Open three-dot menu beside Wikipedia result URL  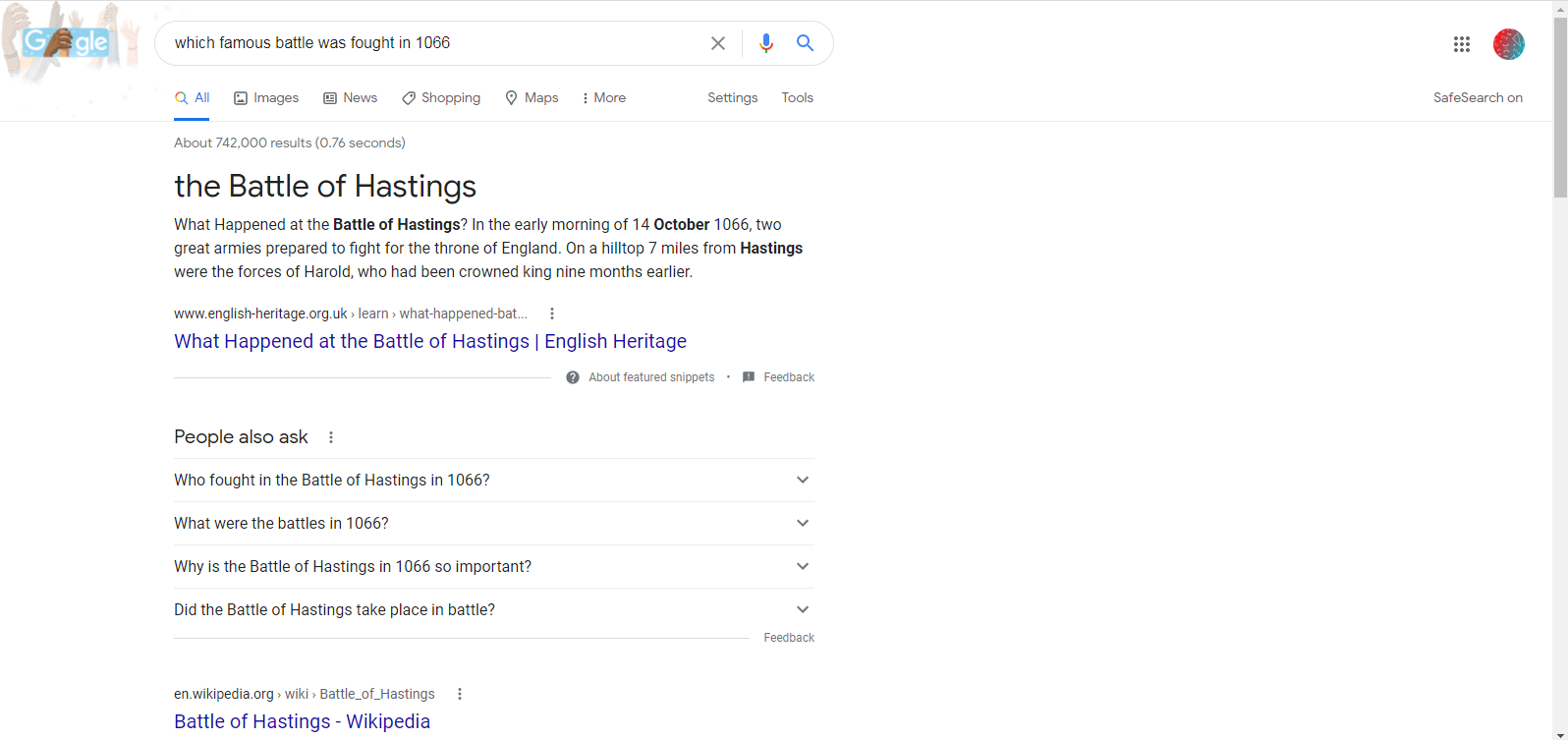coord(460,694)
